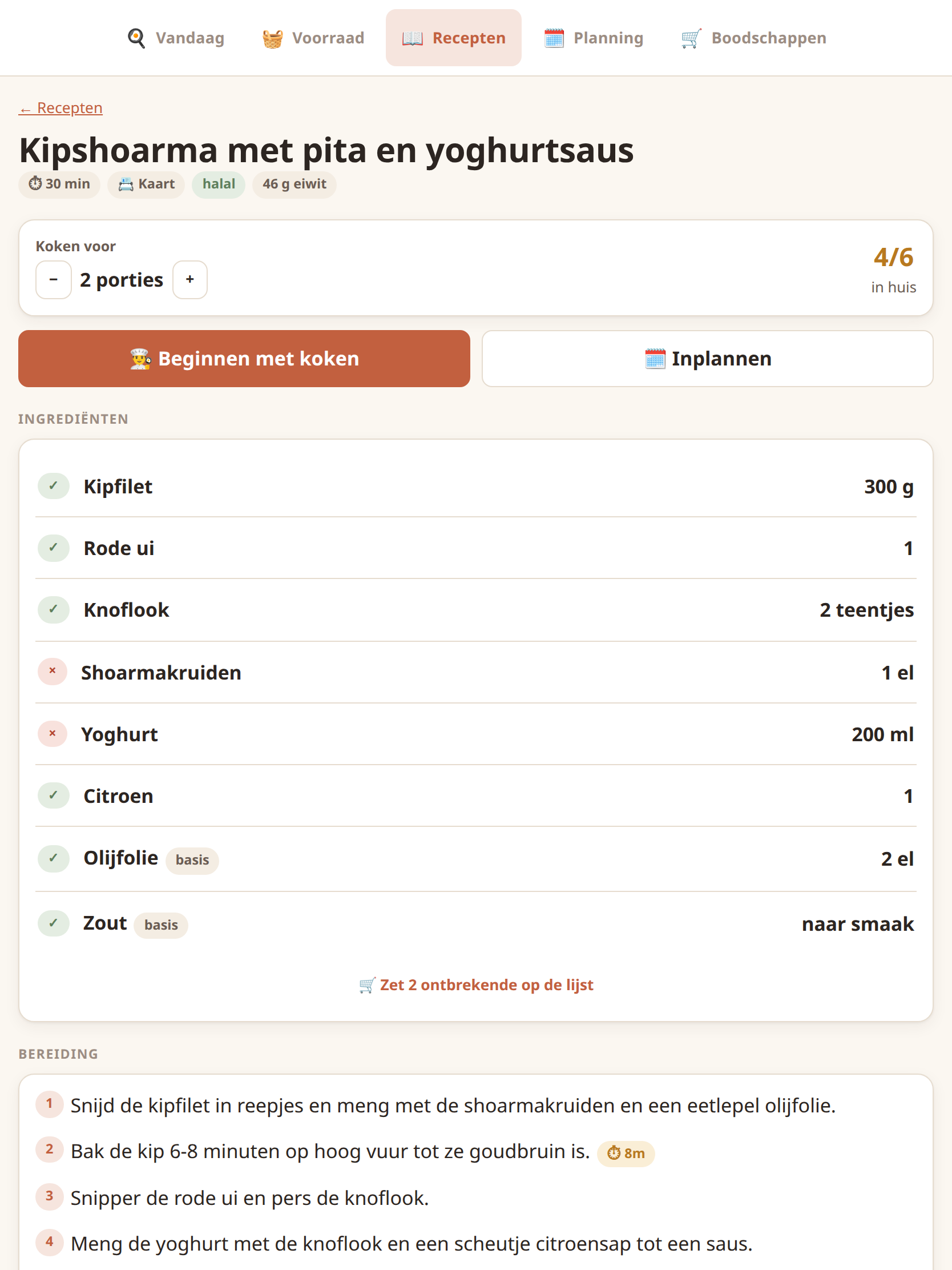Click the step 3 number badge
The width and height of the screenshot is (952, 1270).
[x=49, y=1196]
